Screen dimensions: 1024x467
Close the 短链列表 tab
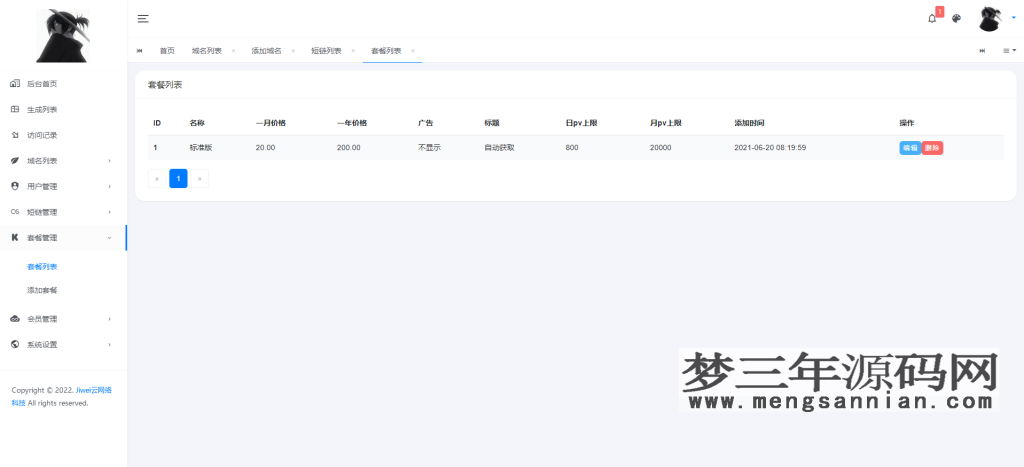(x=353, y=51)
